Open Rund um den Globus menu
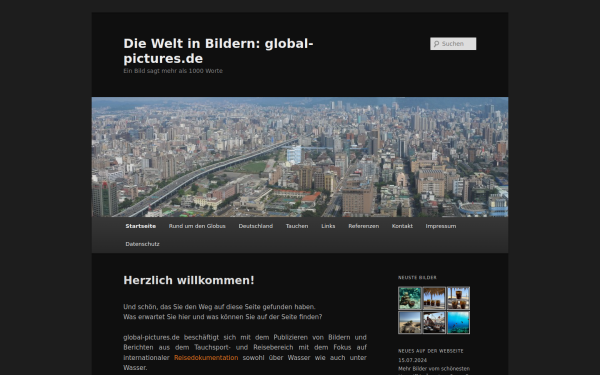The height and width of the screenshot is (375, 600). 197,226
